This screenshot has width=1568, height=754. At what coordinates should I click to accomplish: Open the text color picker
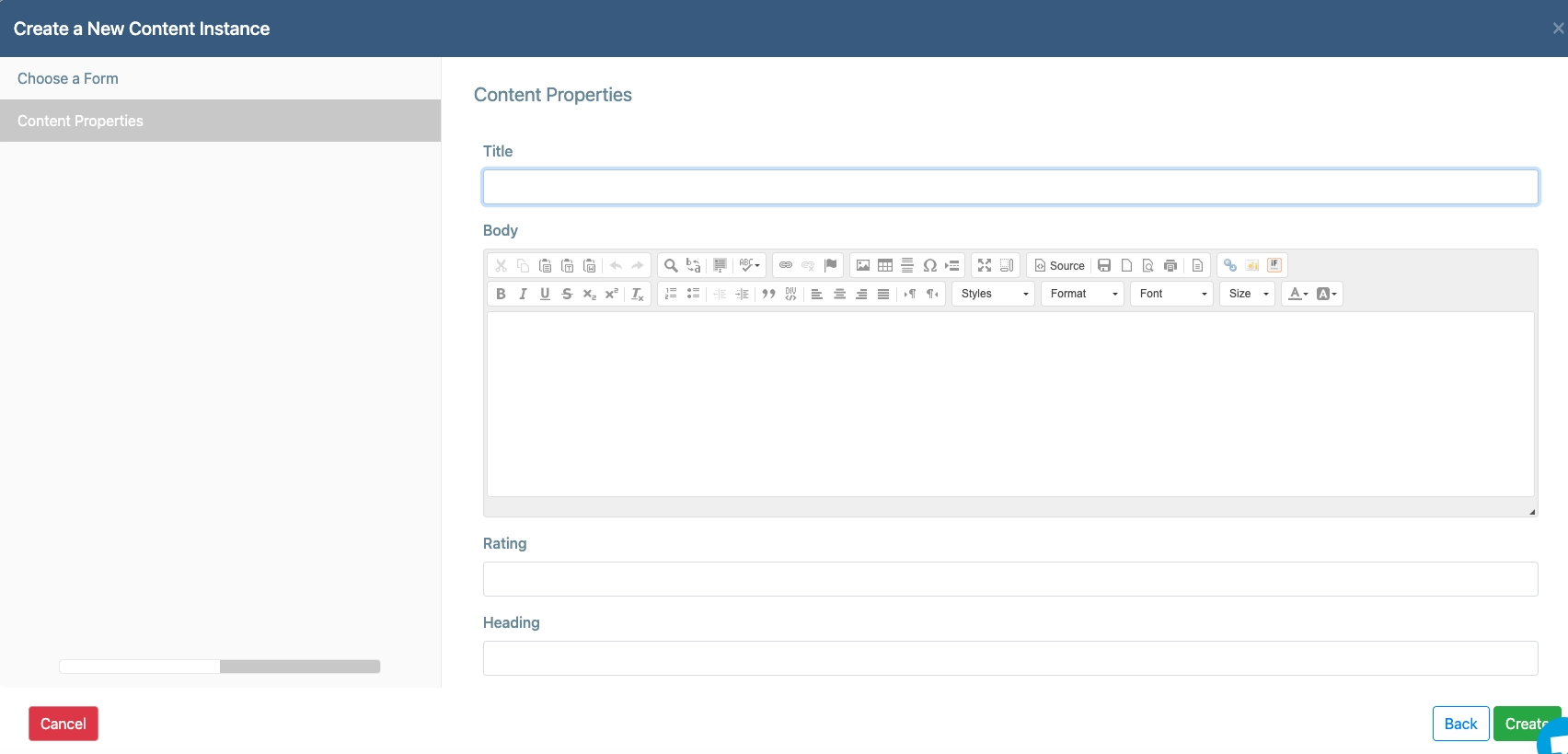pos(1297,294)
